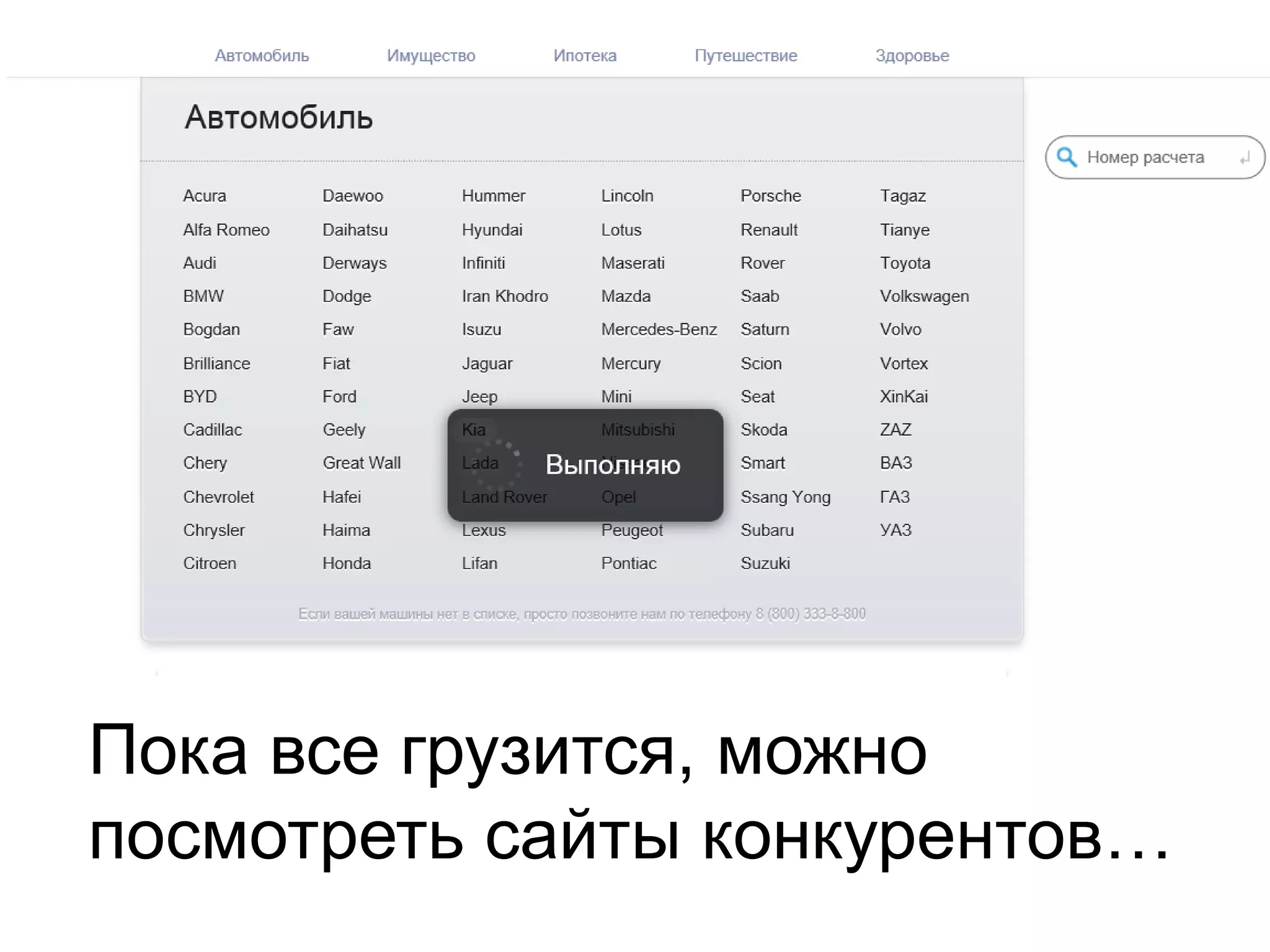Select the Путешествие tab
This screenshot has height=952, width=1270.
(x=746, y=56)
